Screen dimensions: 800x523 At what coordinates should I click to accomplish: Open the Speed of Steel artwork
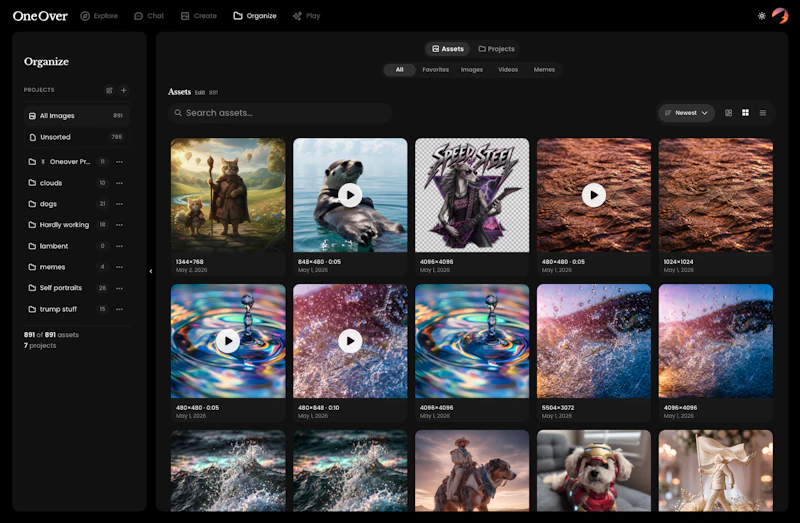(472, 195)
